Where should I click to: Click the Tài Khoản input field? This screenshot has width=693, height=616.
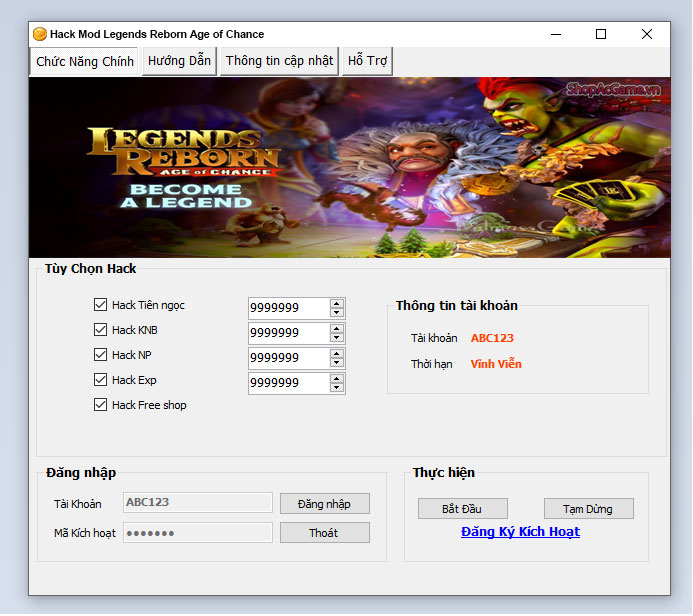point(198,502)
